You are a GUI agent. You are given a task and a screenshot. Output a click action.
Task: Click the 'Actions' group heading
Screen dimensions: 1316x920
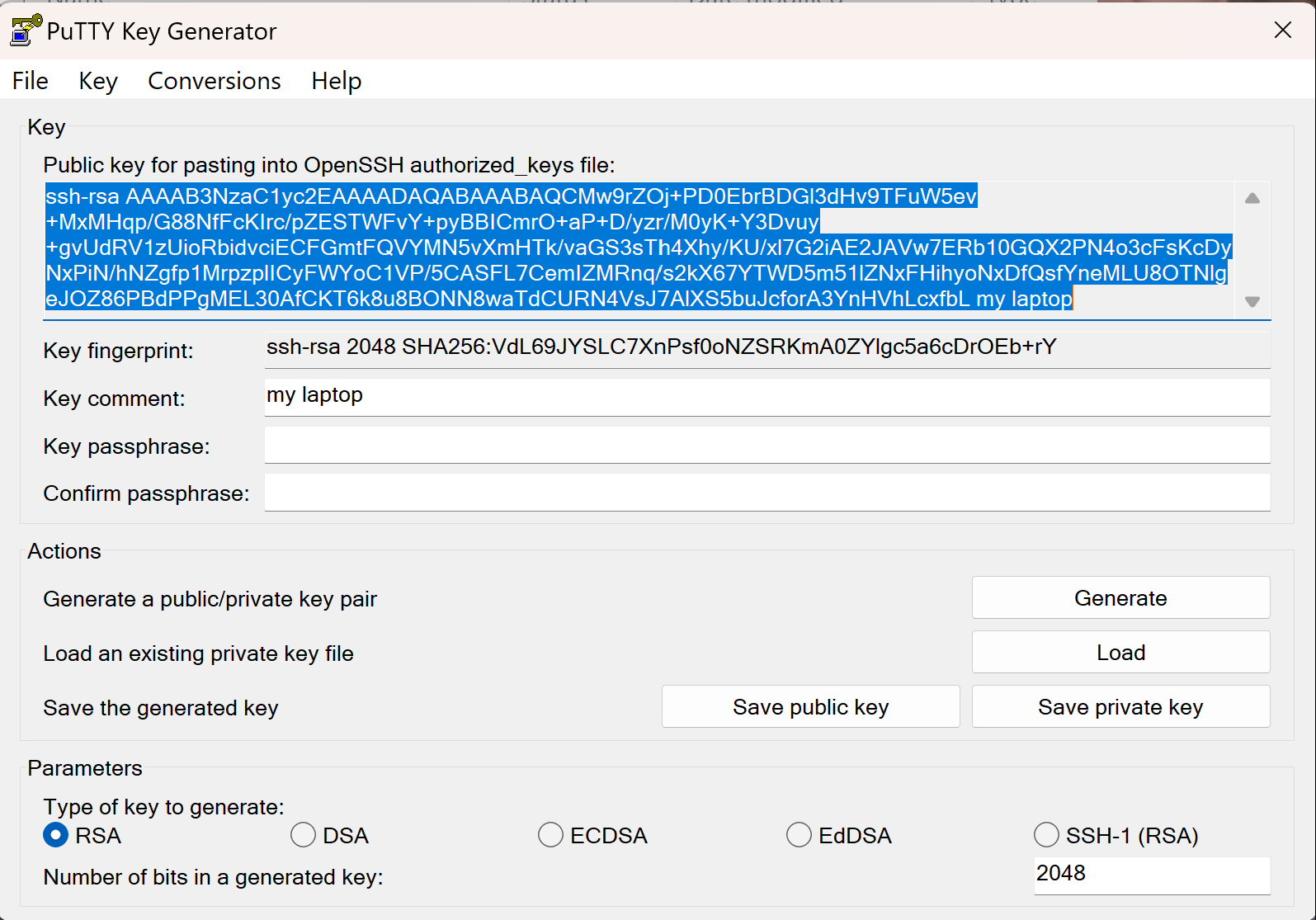[64, 551]
